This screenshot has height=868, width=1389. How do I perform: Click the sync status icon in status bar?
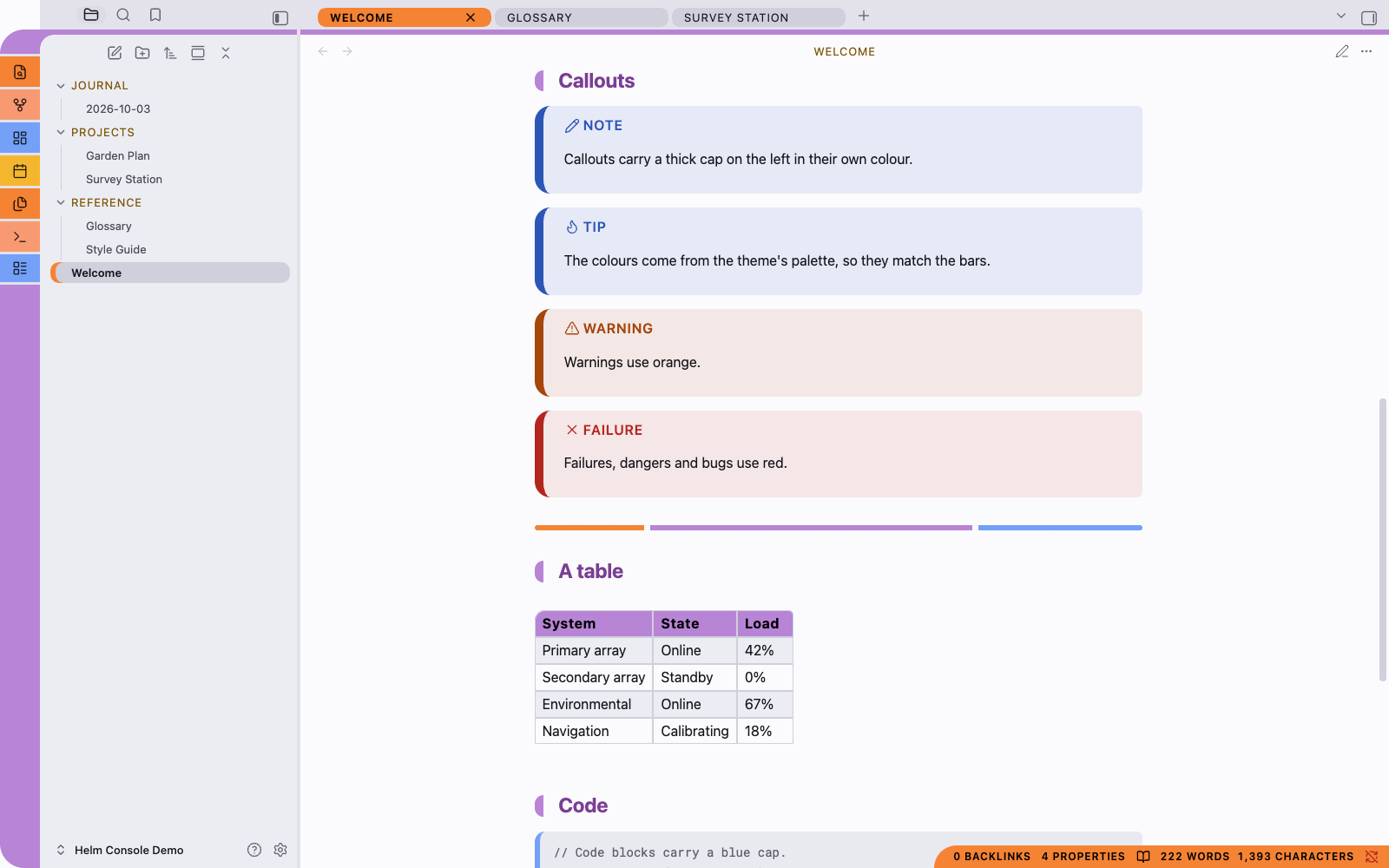[1372, 857]
